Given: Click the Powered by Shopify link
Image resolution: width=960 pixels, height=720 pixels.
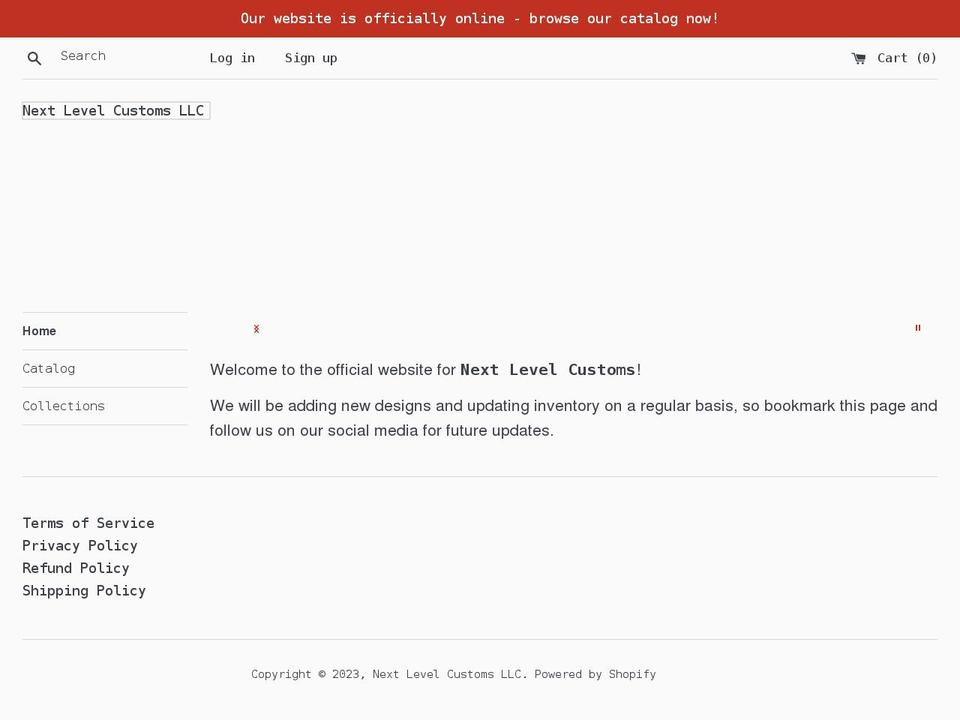Looking at the screenshot, I should (x=595, y=674).
